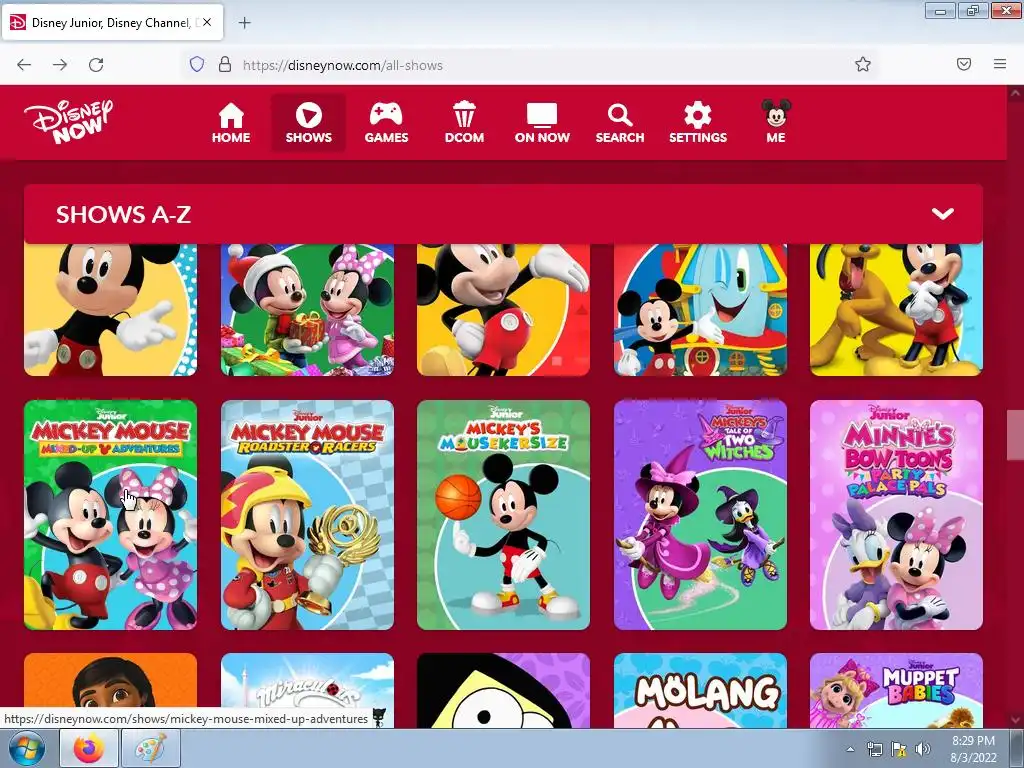Bookmark this page with star

863,64
